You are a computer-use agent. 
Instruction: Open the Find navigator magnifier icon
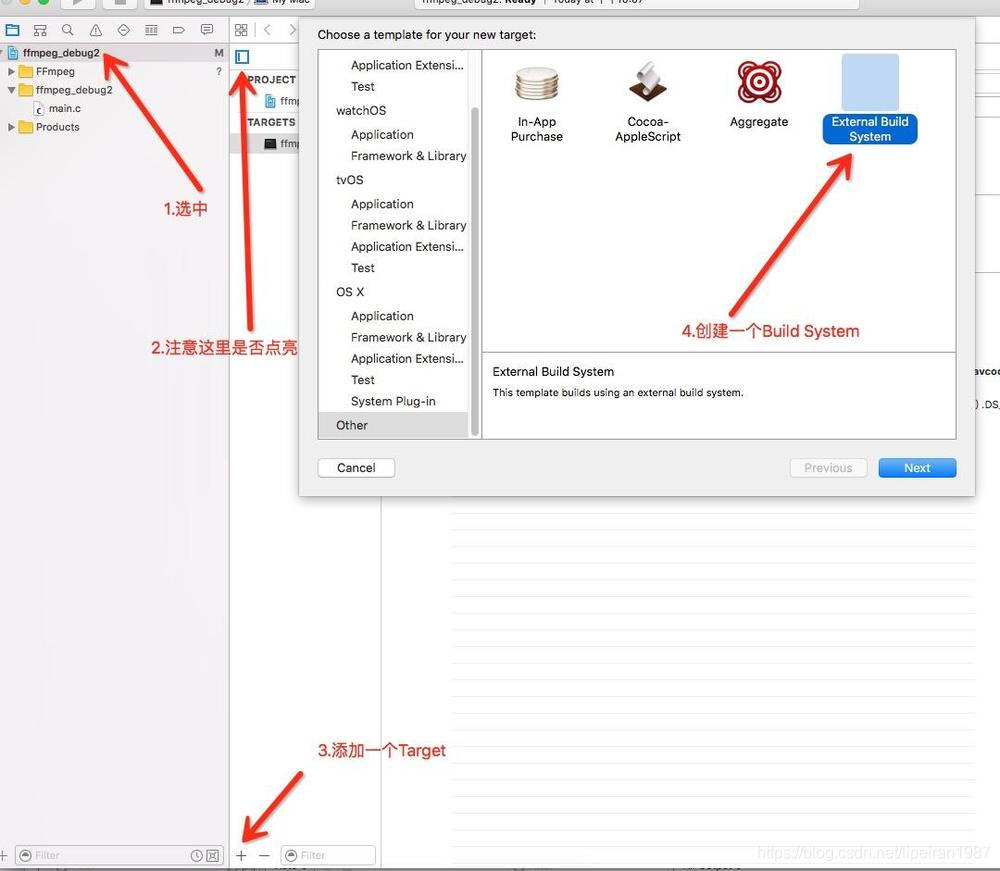[x=68, y=30]
